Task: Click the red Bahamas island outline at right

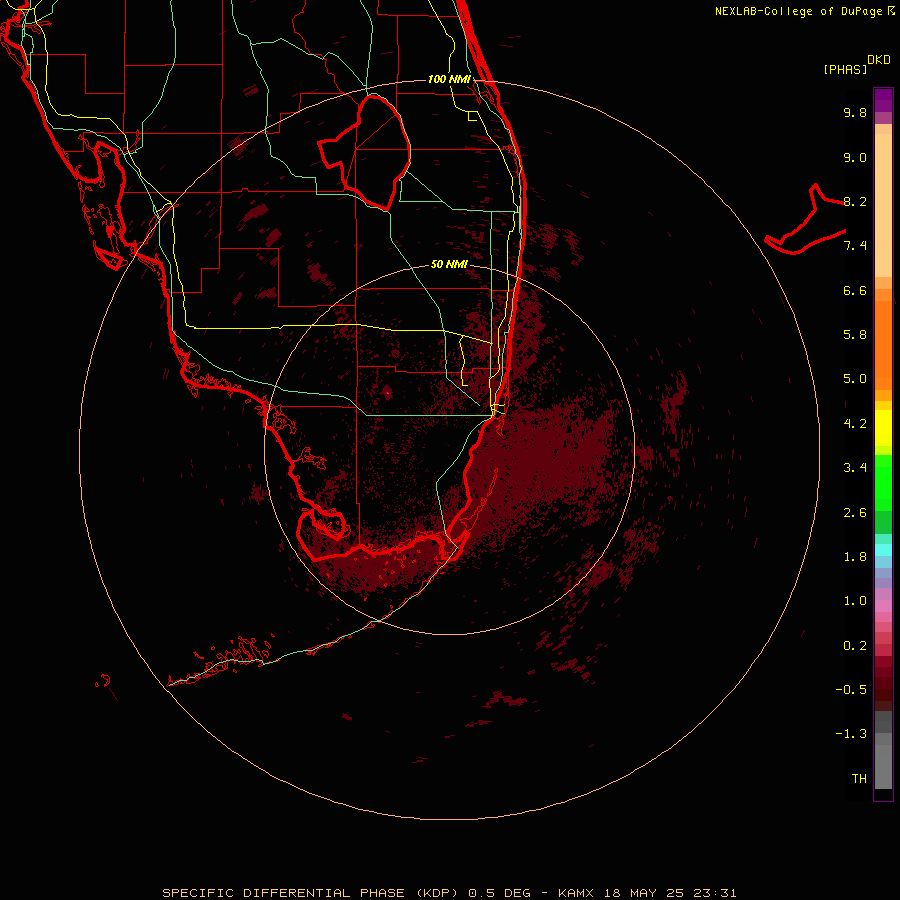Action: pyautogui.click(x=805, y=219)
